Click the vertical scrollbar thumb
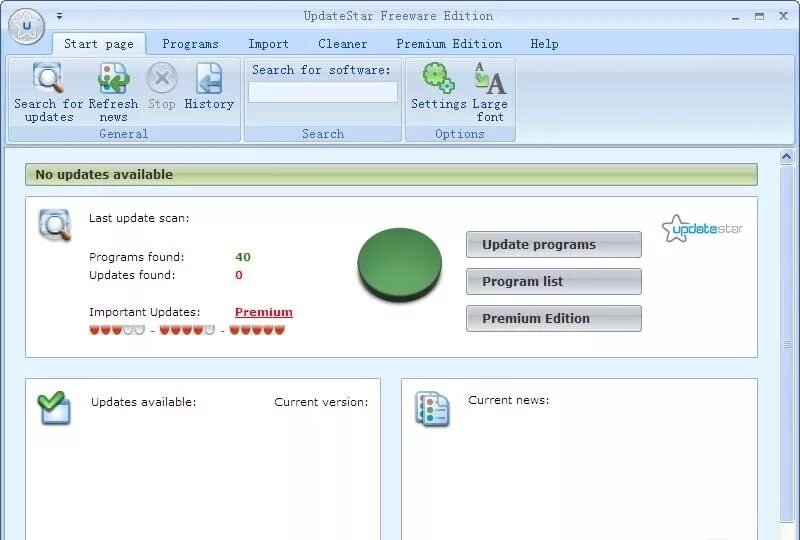 pos(786,344)
